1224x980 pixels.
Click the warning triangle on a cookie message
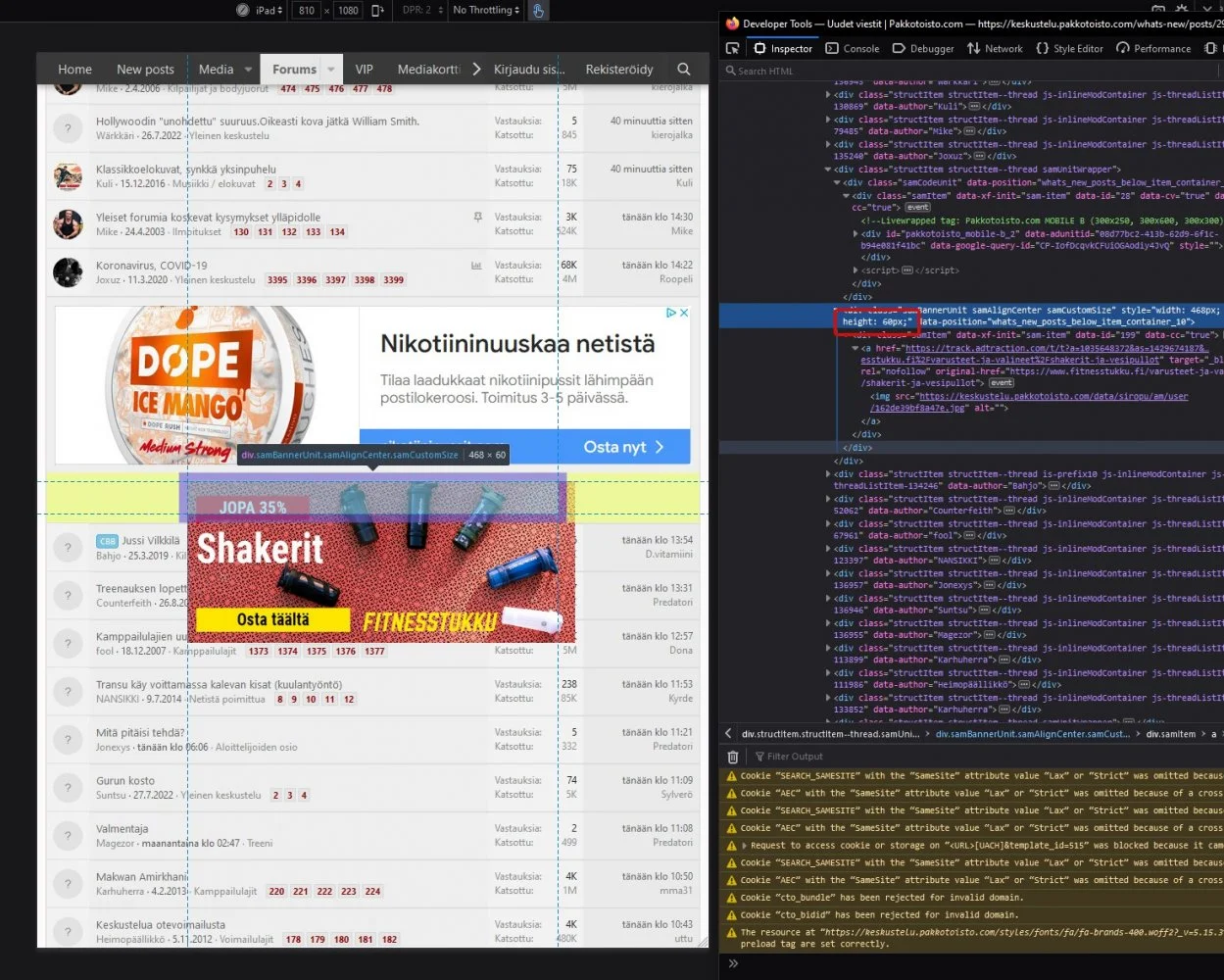point(731,775)
